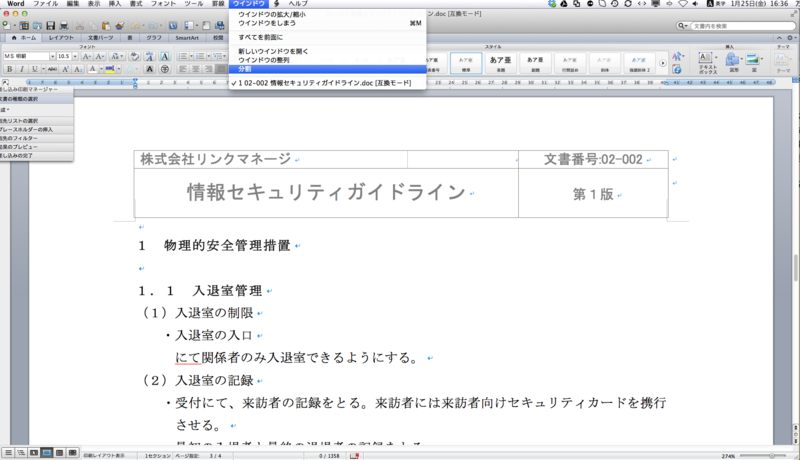Open the template gallery icon
This screenshot has width=800, height=460.
(x=24, y=25)
